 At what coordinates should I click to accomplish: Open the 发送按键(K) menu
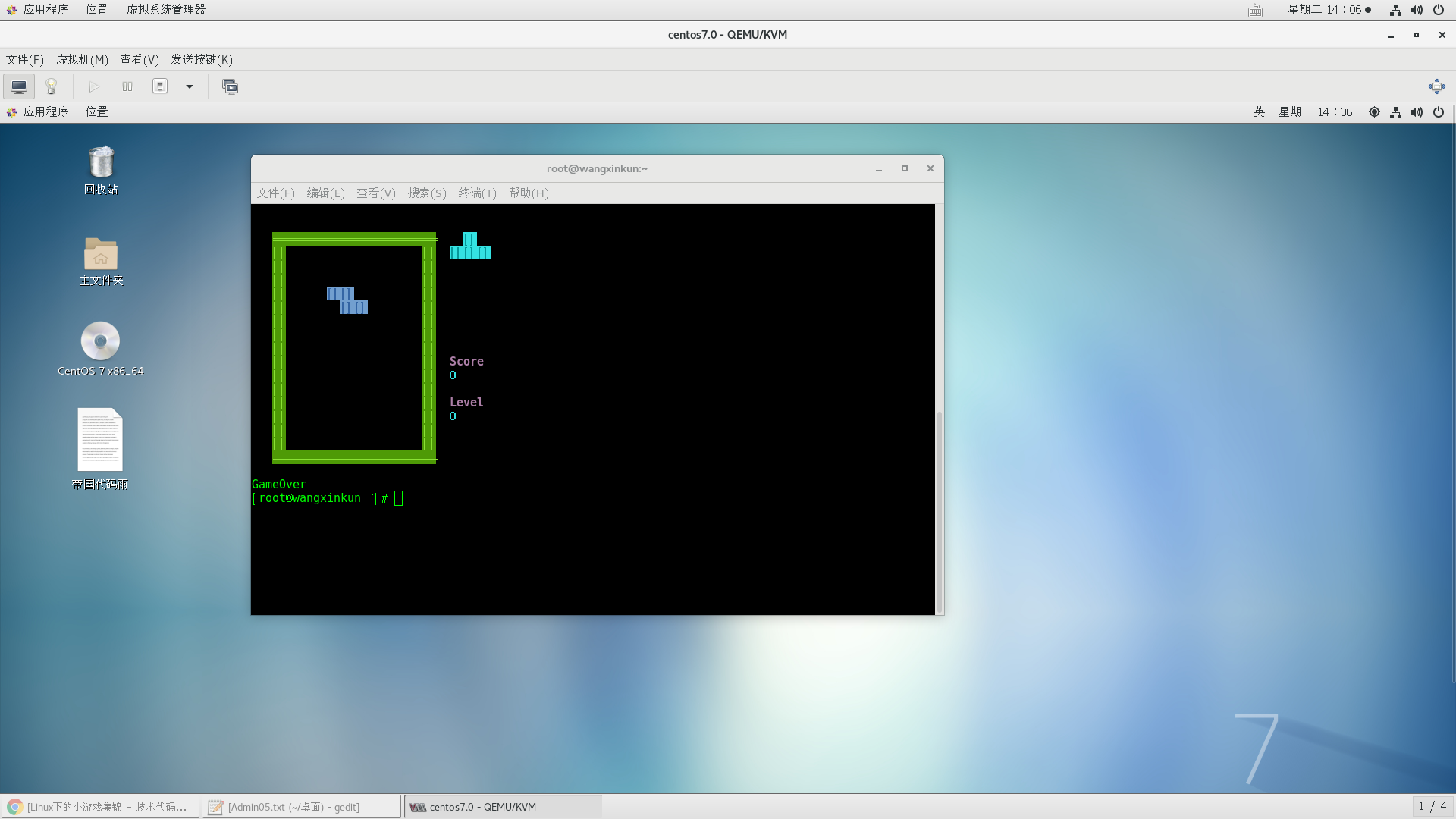point(202,59)
